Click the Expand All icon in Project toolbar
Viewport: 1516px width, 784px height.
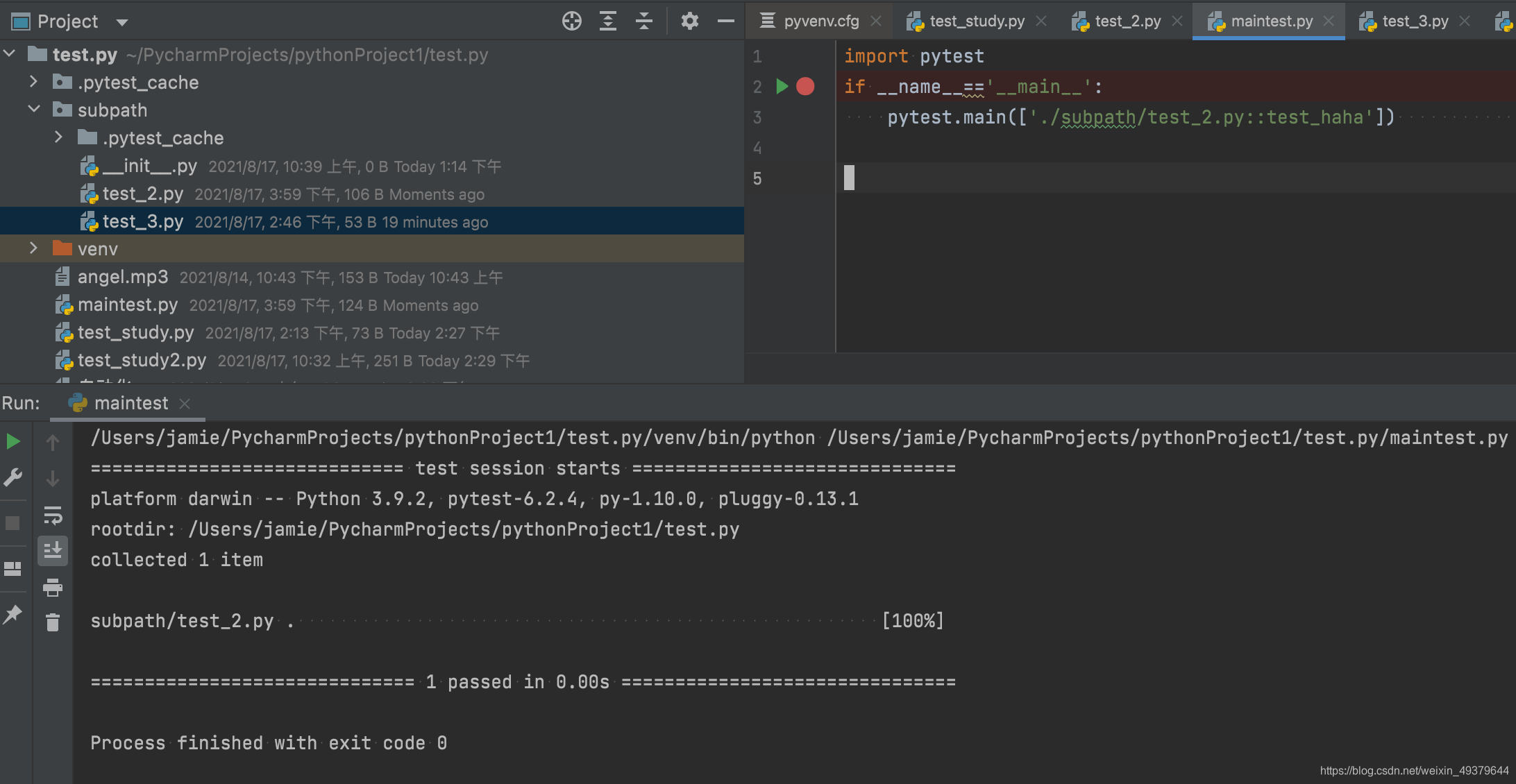pyautogui.click(x=608, y=22)
